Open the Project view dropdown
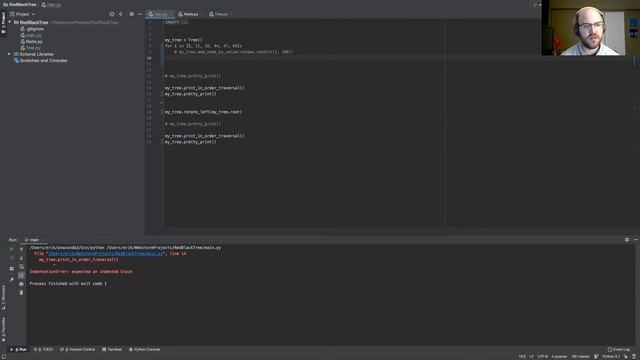Screen dimensions: 640x360 click(22, 14)
